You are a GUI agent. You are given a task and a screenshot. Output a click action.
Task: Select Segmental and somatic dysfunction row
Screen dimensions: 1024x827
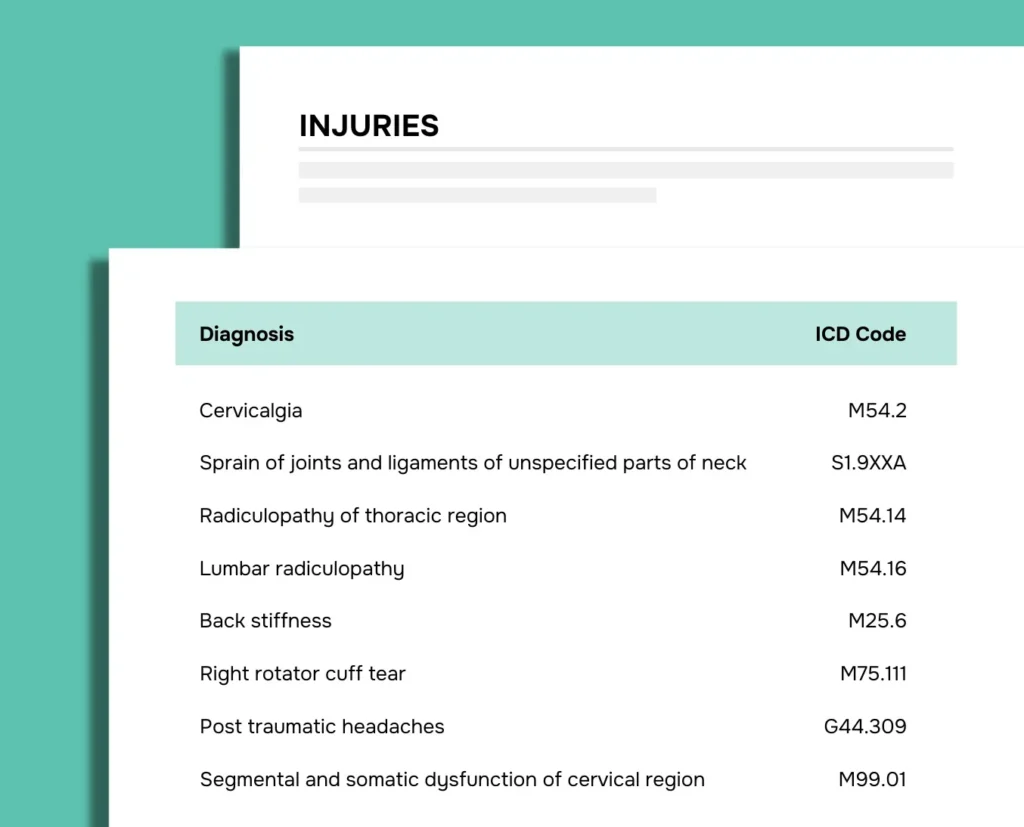click(x=452, y=780)
